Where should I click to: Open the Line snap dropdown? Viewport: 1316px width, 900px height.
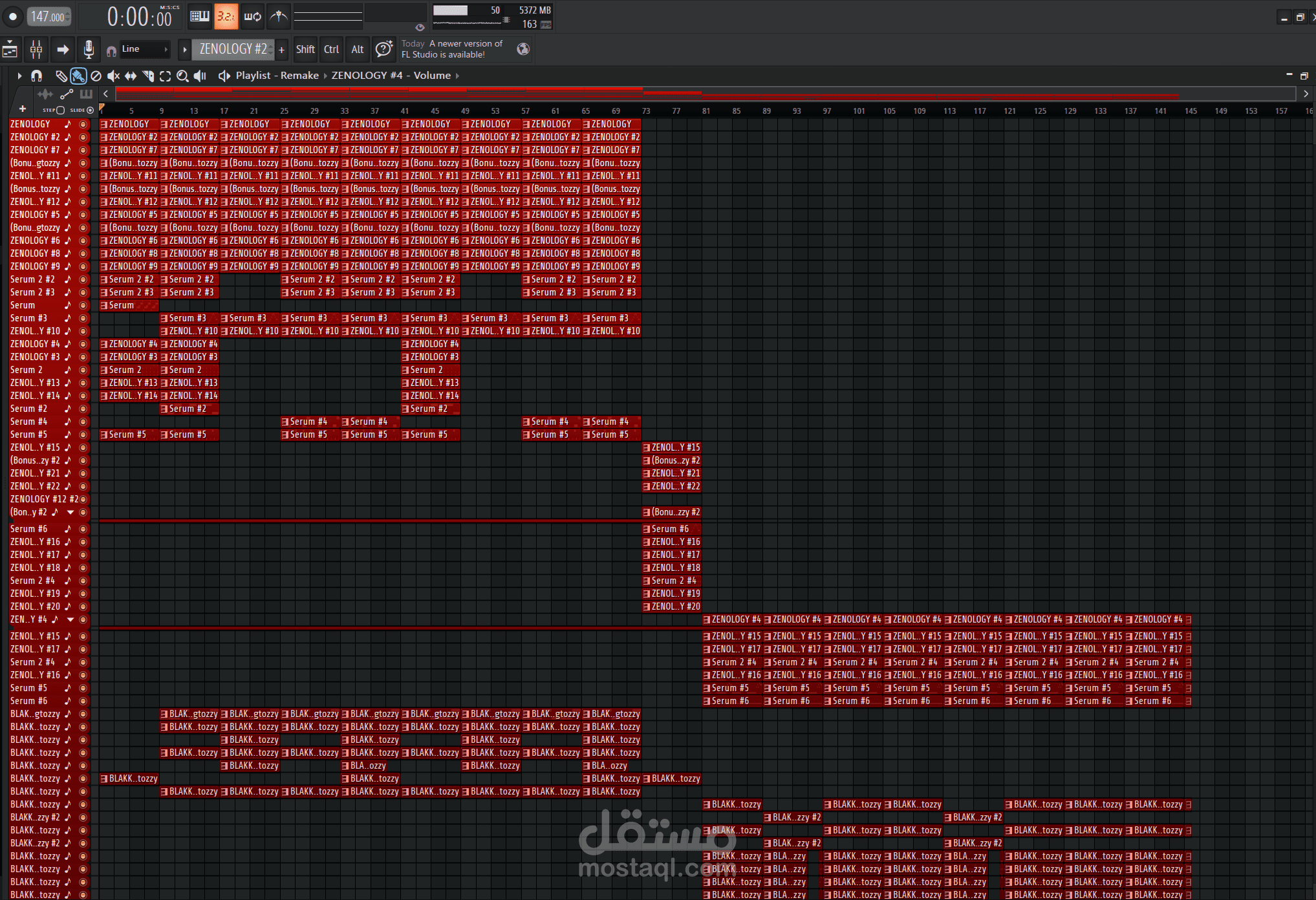click(x=146, y=49)
